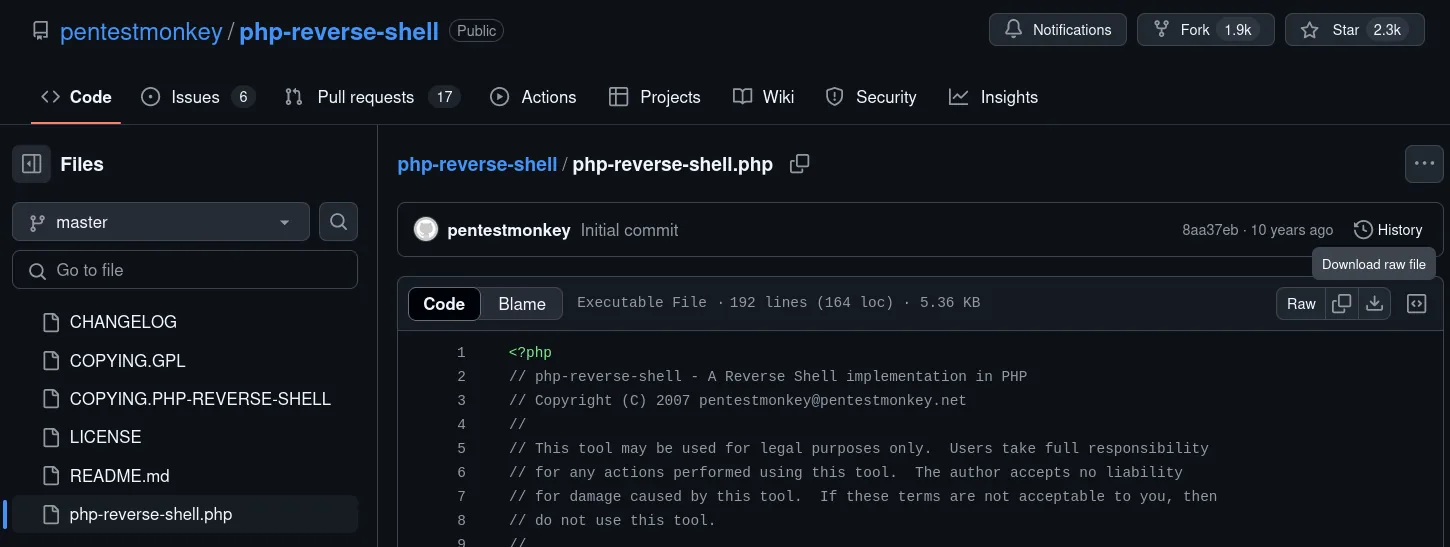This screenshot has width=1450, height=547.
Task: Click the Star icon
Action: [1310, 30]
